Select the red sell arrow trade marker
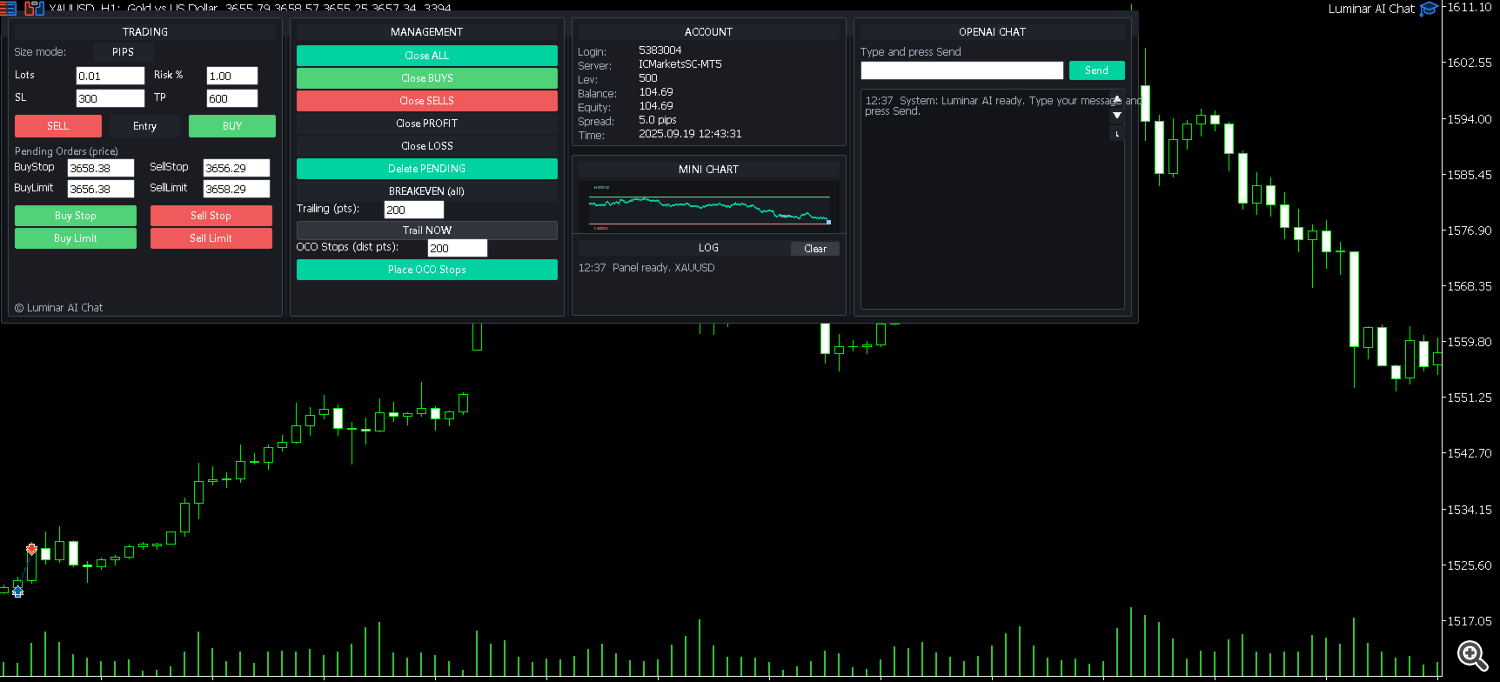This screenshot has height=682, width=1500. (32, 549)
